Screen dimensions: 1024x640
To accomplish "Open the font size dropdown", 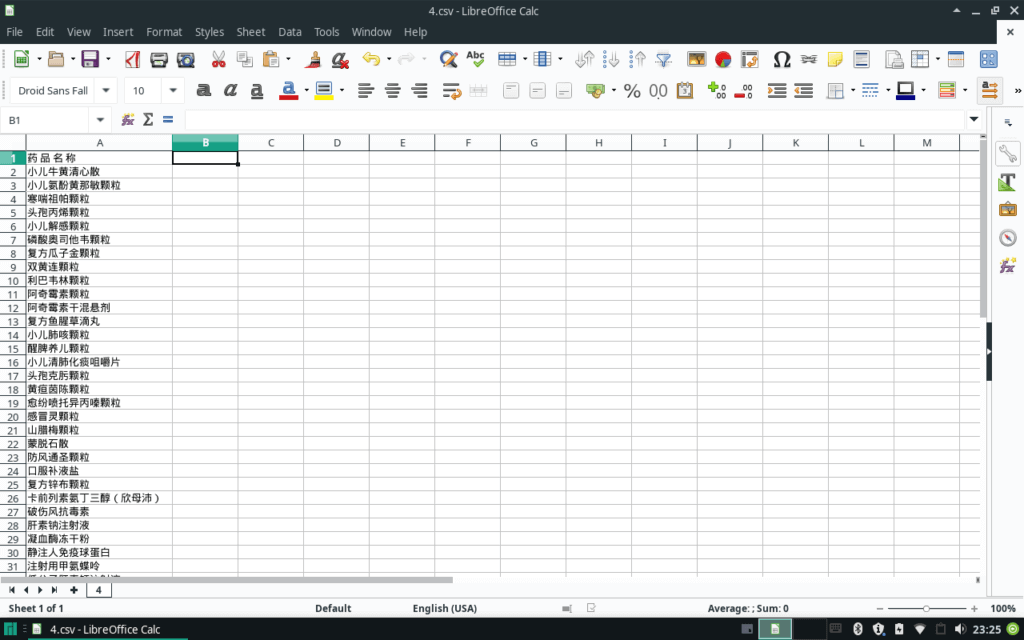I will click(172, 91).
